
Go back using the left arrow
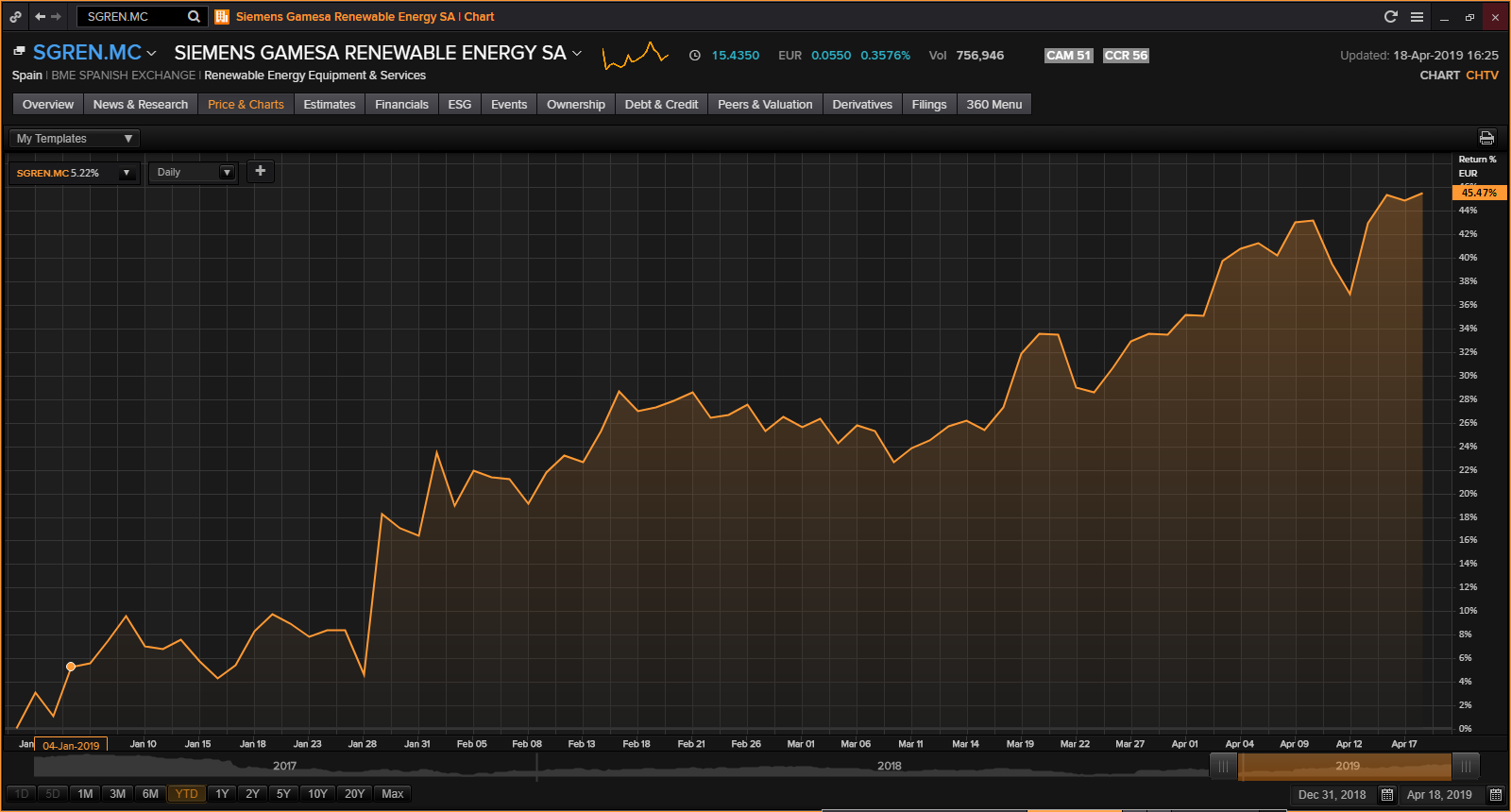(x=40, y=16)
